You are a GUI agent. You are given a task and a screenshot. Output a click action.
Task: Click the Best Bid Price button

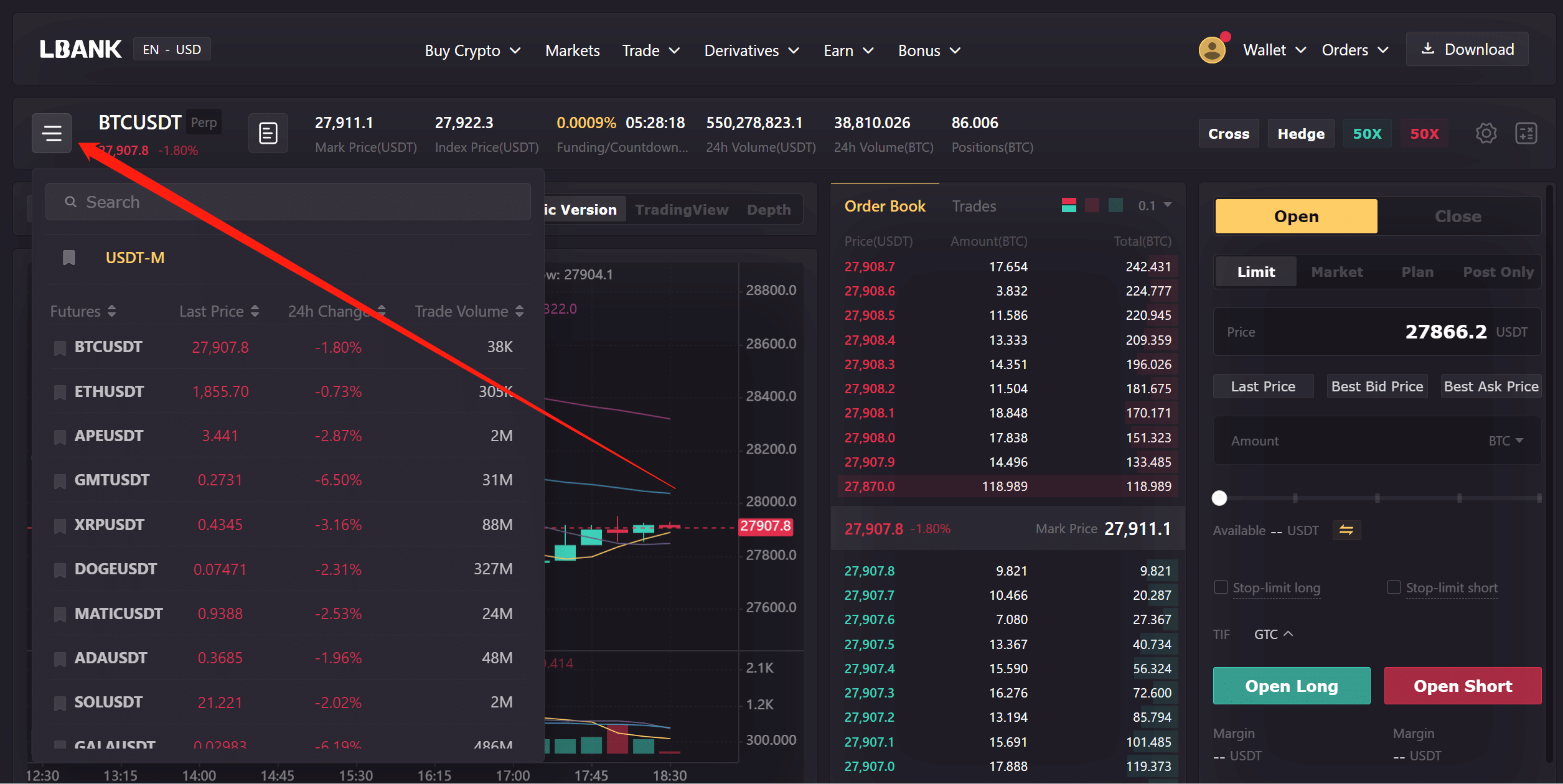pyautogui.click(x=1376, y=386)
